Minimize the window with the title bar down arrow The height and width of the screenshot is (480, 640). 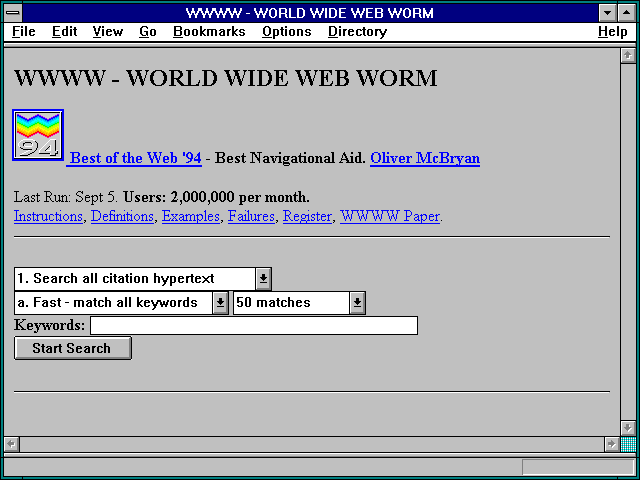607,13
